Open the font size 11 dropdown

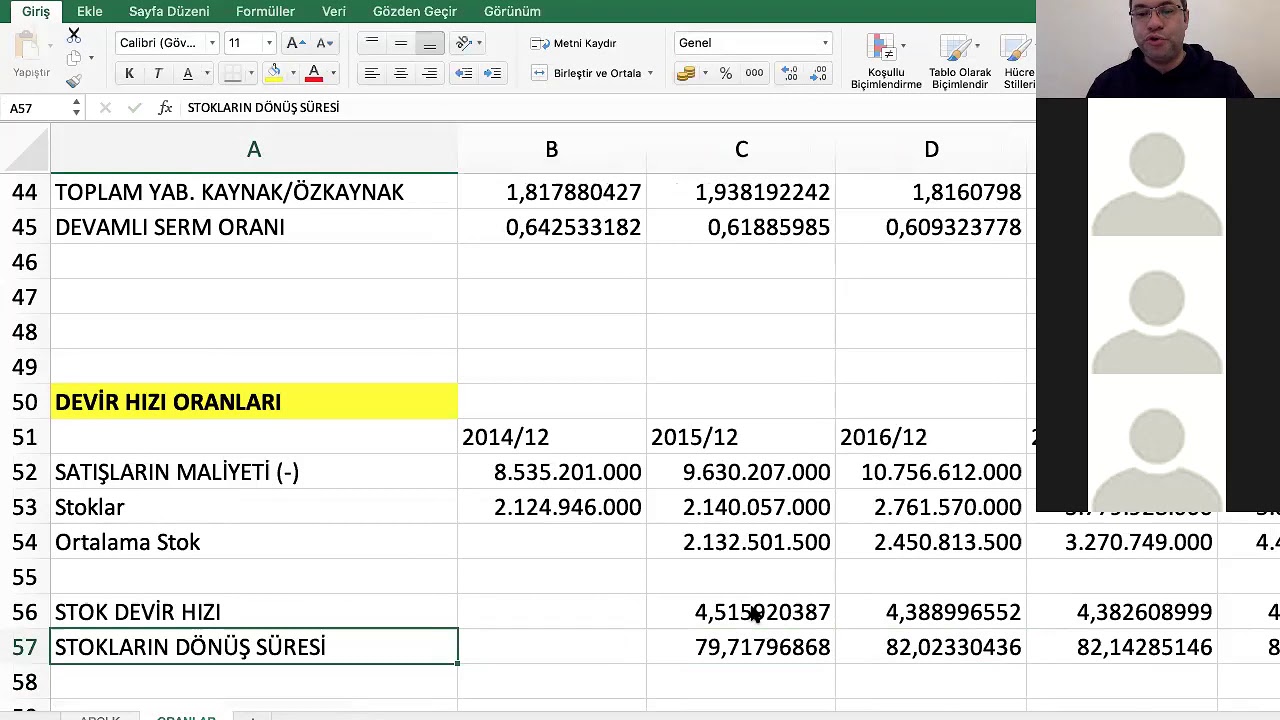coord(269,43)
